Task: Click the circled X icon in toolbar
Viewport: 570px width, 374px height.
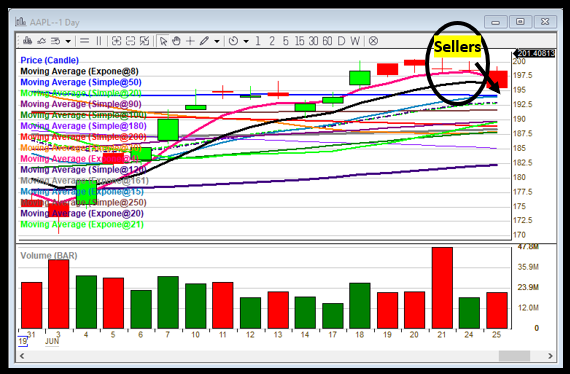Action: click(373, 41)
